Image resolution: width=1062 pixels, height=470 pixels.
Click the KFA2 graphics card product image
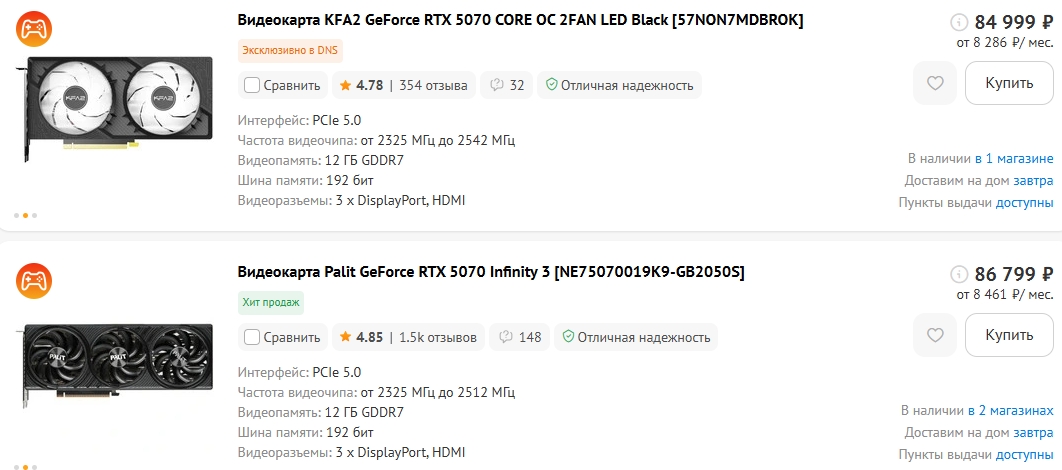coord(119,108)
